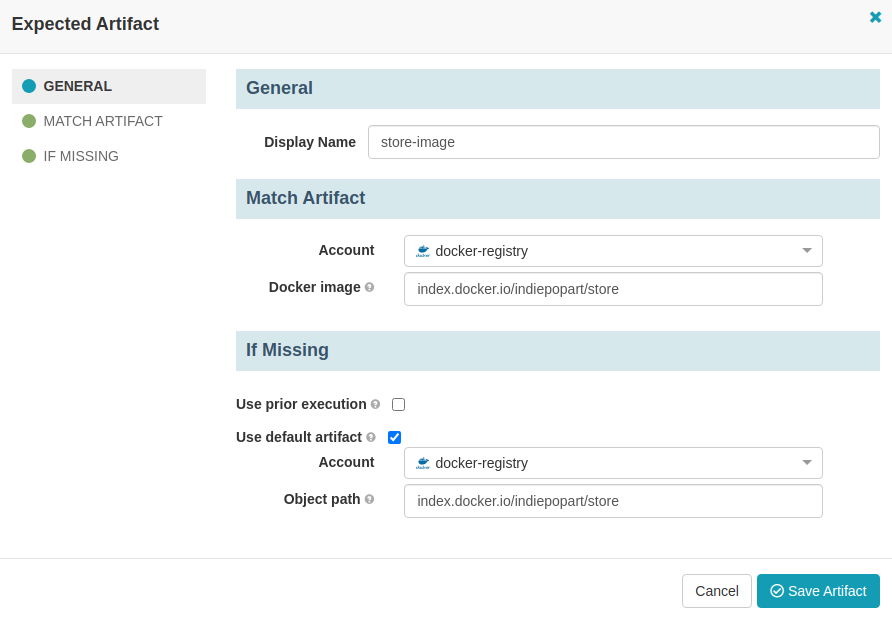This screenshot has width=892, height=618.
Task: Click the help icon beside Use default artifact
Action: 371,438
